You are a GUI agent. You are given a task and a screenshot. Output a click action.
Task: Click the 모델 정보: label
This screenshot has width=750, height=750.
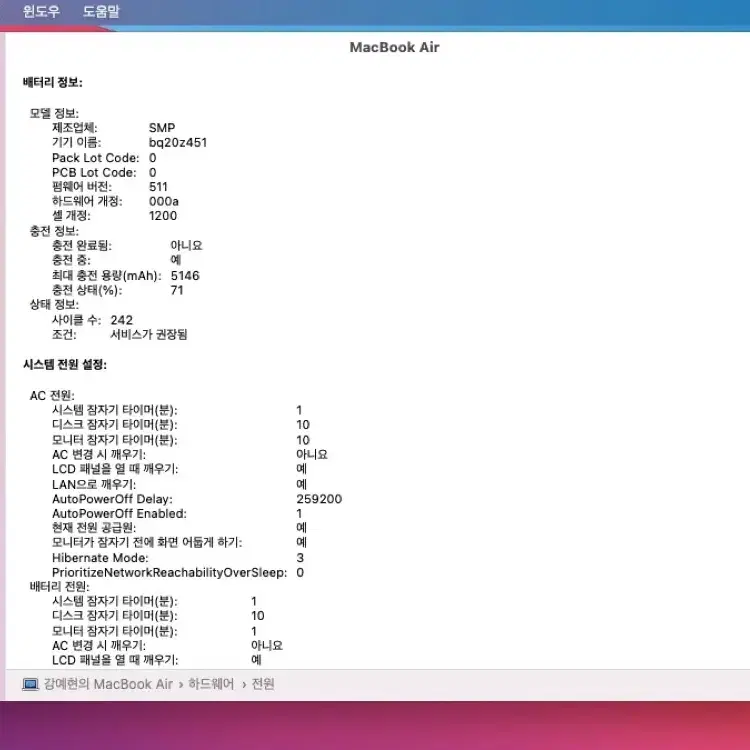point(54,113)
